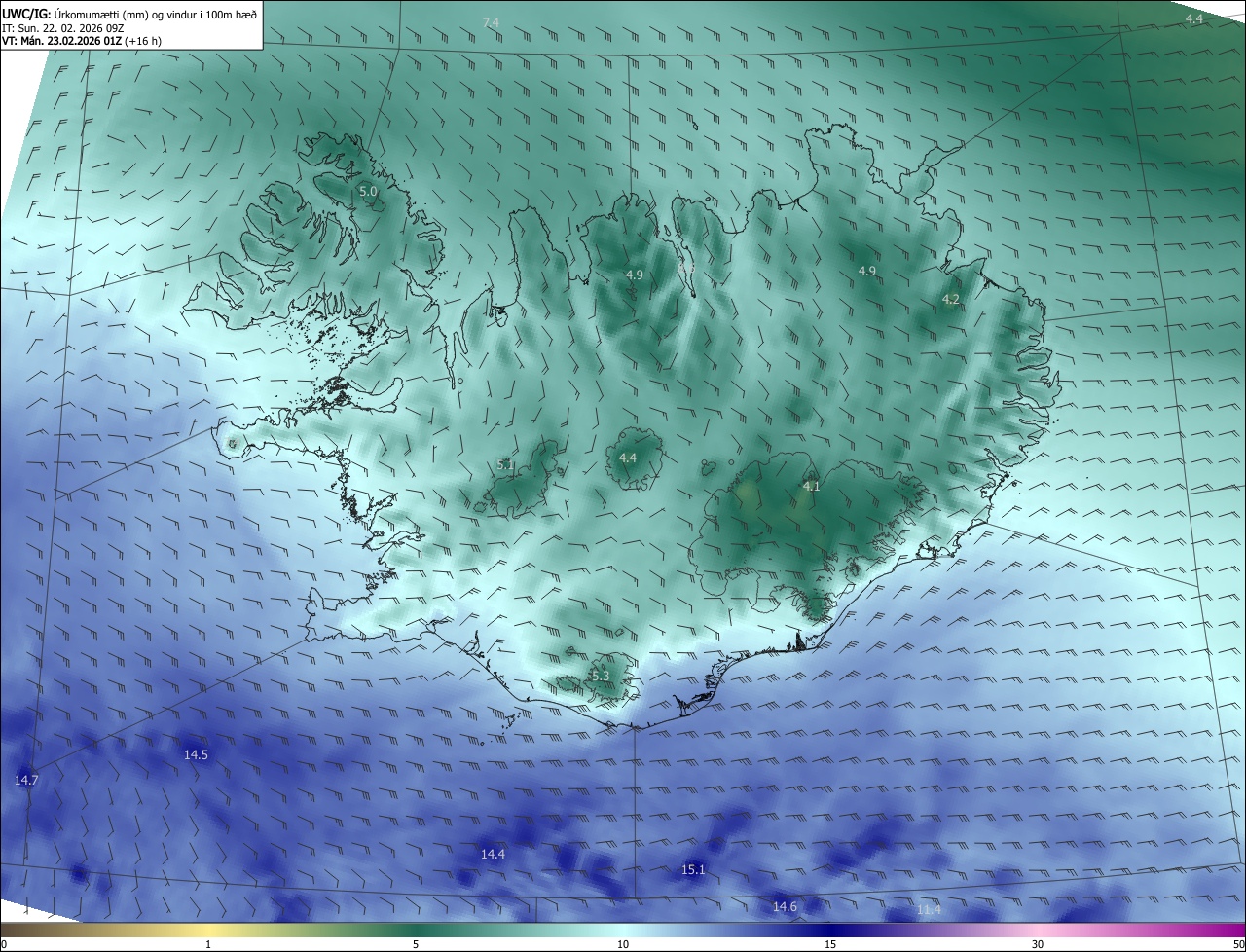The image size is (1246, 952).
Task: Click the 4.2 value in northeast Iceland
Action: click(951, 300)
